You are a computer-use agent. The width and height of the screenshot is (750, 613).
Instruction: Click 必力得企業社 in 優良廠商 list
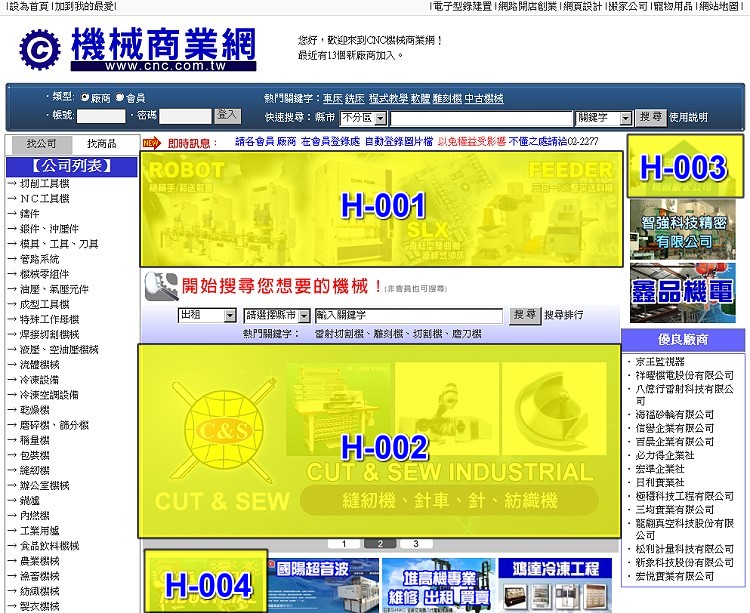click(x=664, y=456)
